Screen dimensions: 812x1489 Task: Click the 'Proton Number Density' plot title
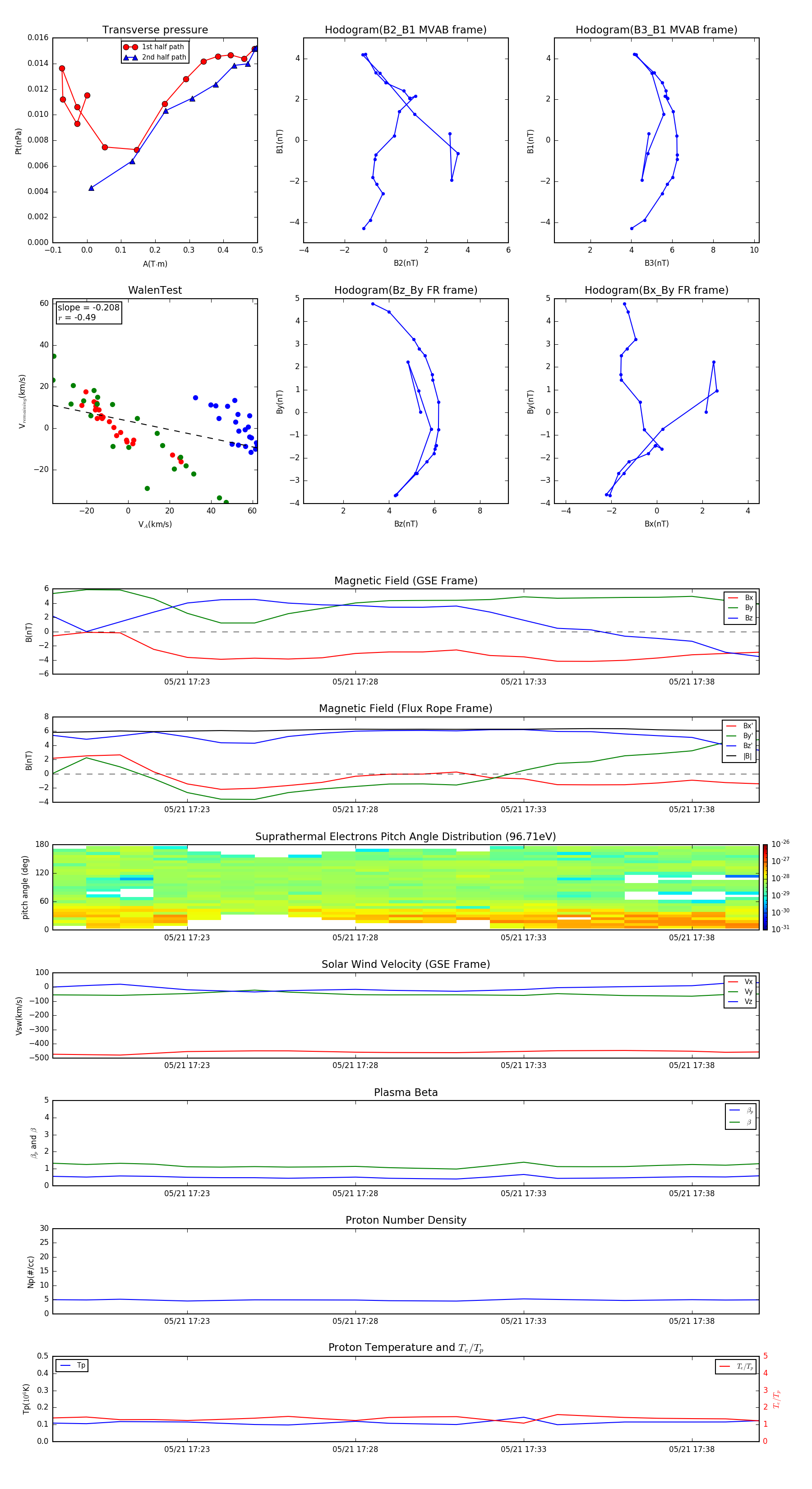pyautogui.click(x=406, y=1220)
